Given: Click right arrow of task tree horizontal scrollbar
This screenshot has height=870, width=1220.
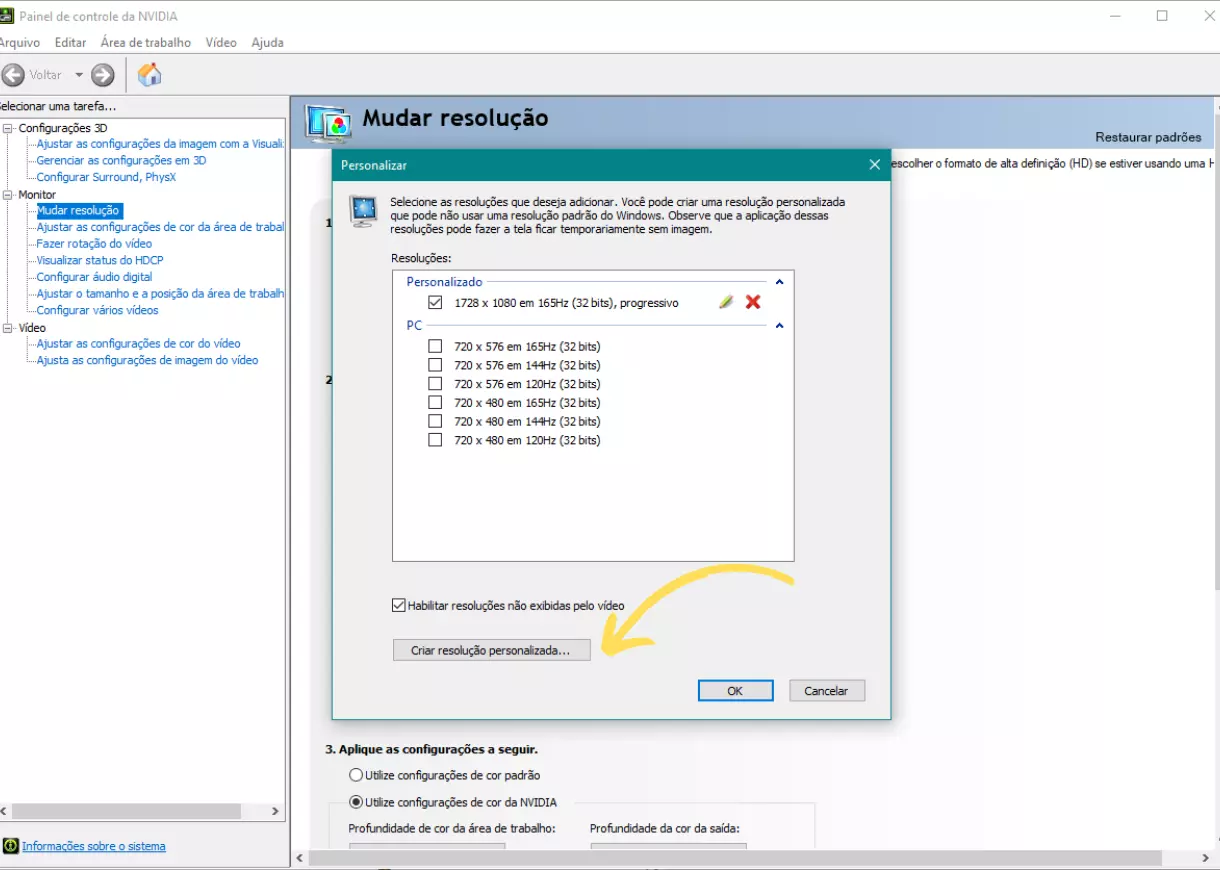Looking at the screenshot, I should click(x=276, y=812).
